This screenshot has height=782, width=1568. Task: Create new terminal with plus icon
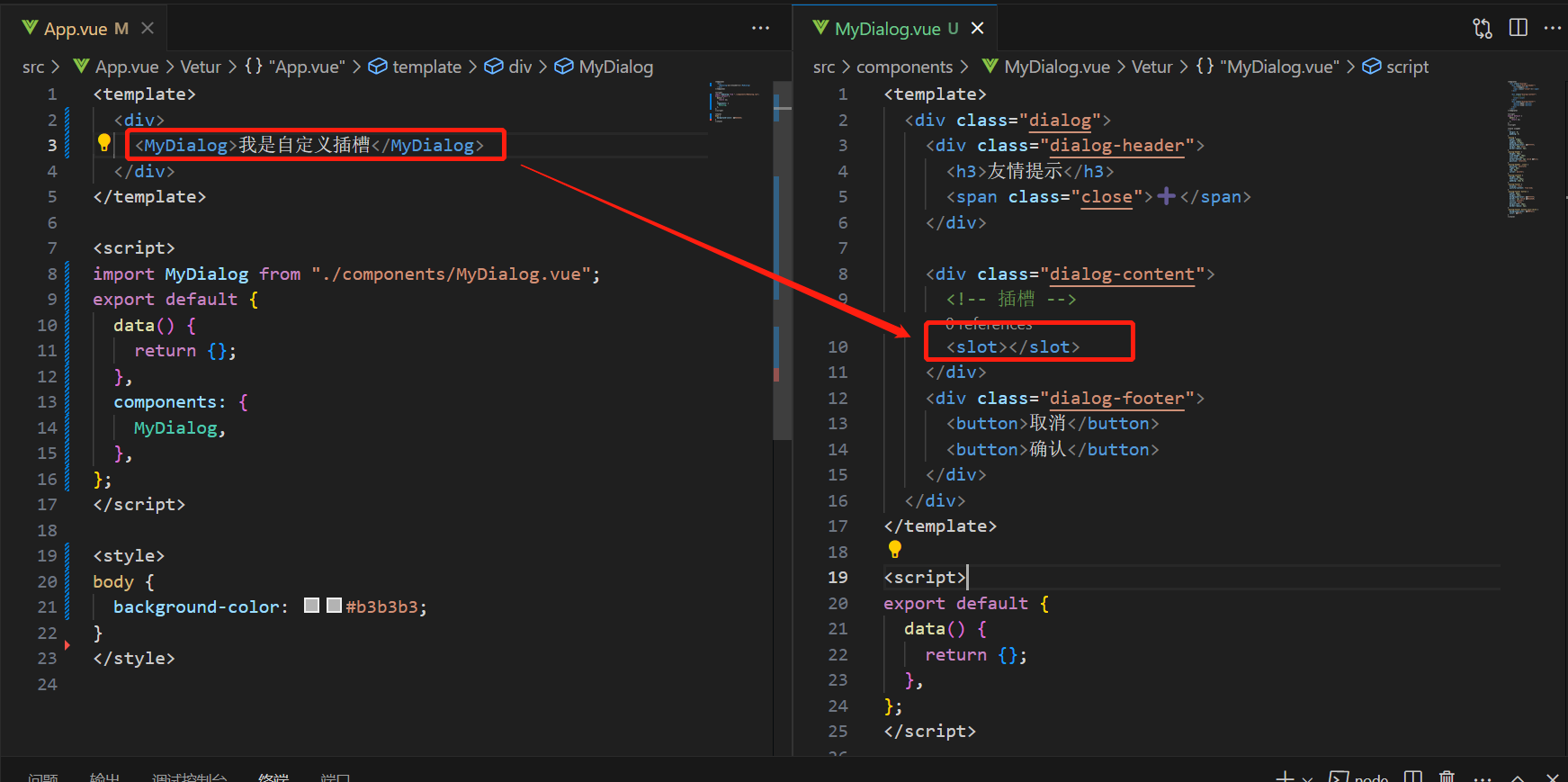tap(1285, 777)
